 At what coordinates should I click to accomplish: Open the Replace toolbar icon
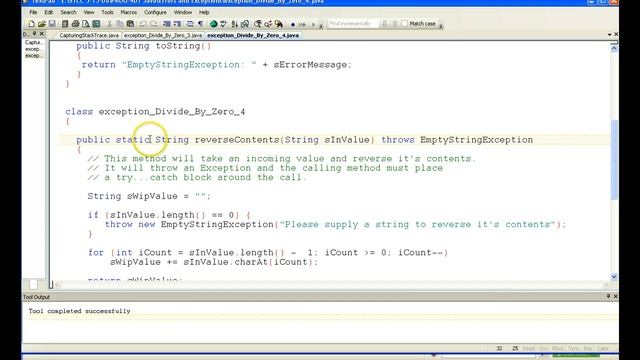(268, 24)
